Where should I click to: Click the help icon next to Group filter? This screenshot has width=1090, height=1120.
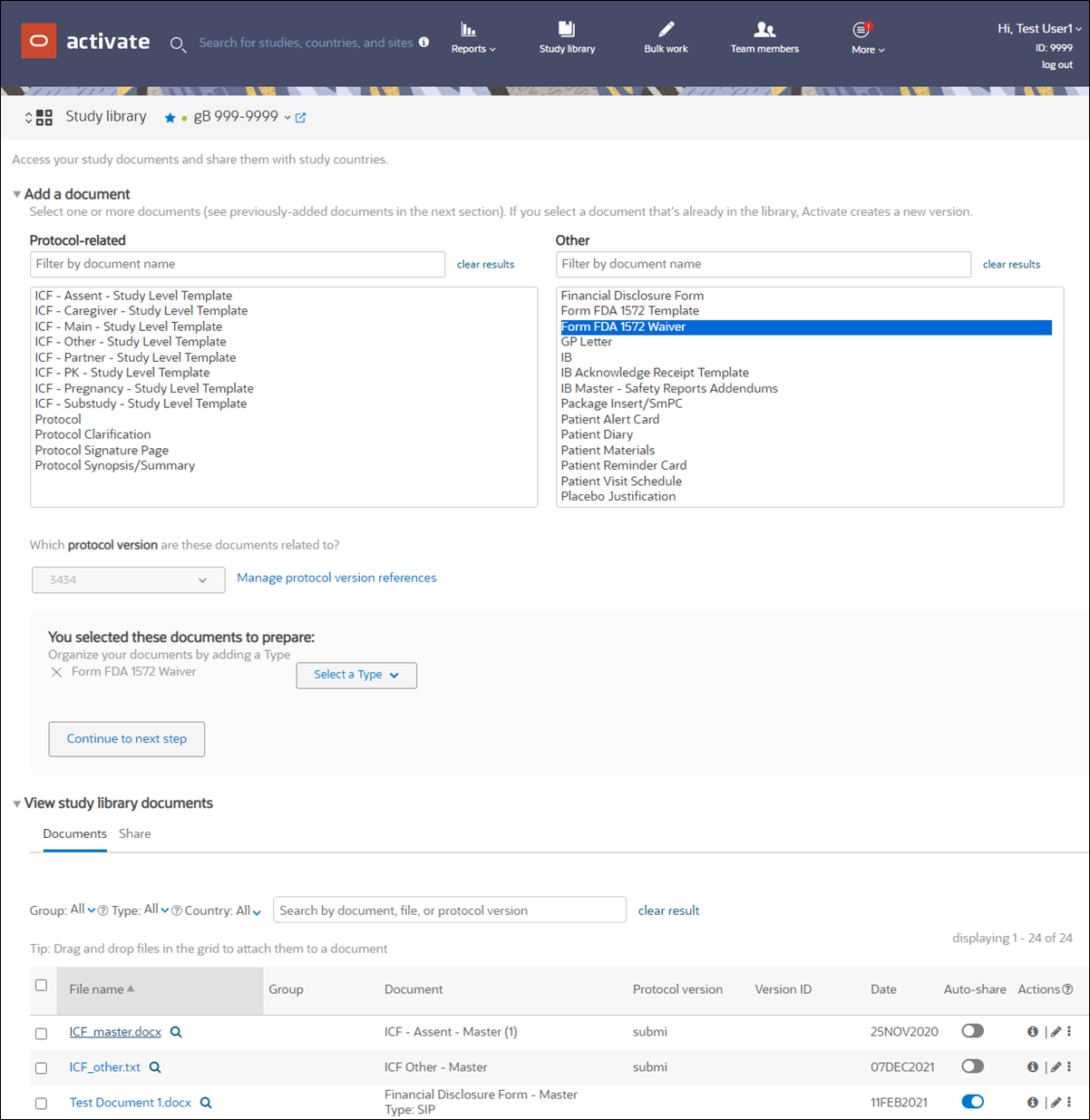(102, 911)
